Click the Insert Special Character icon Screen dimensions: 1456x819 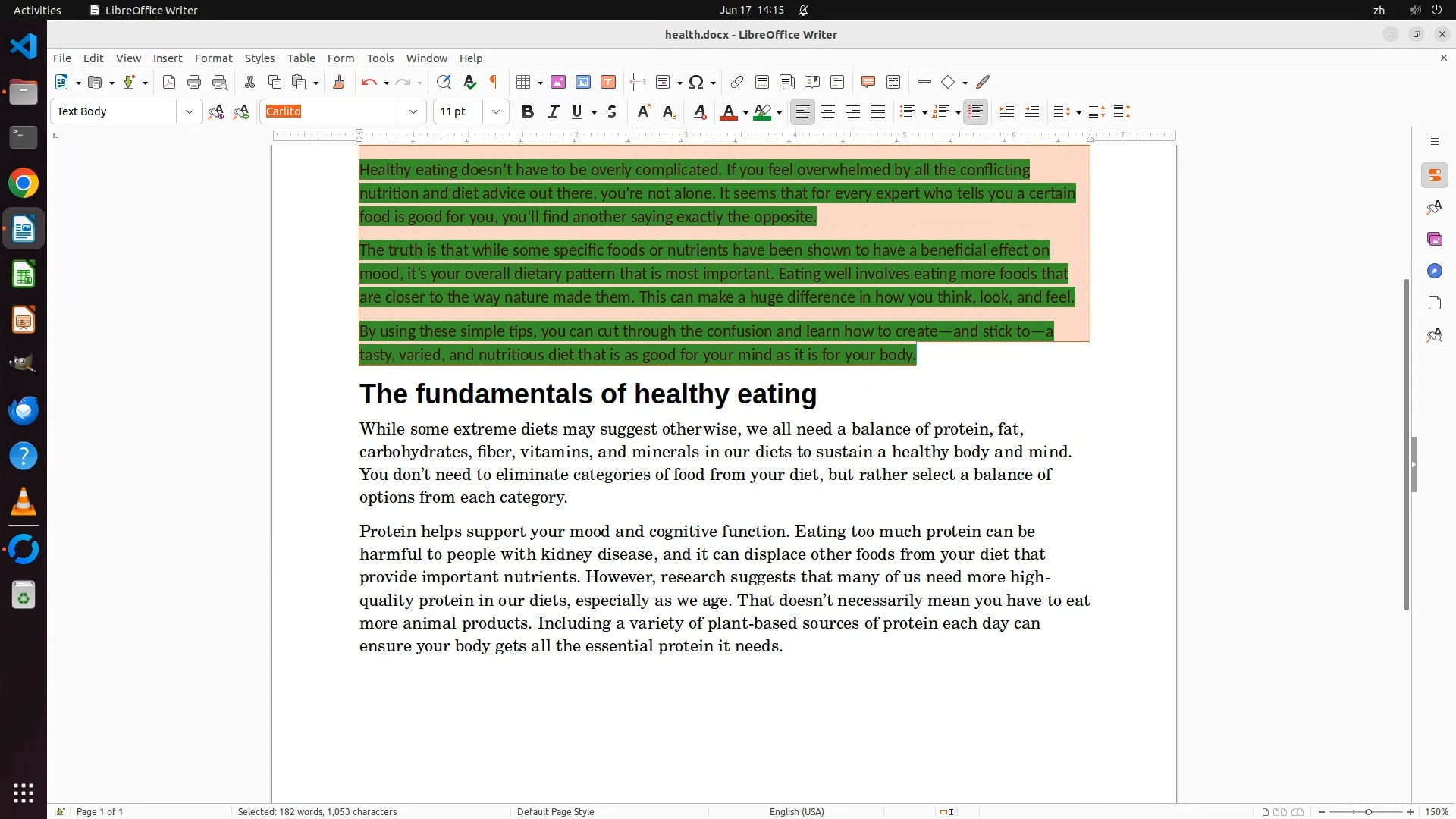pos(696,83)
